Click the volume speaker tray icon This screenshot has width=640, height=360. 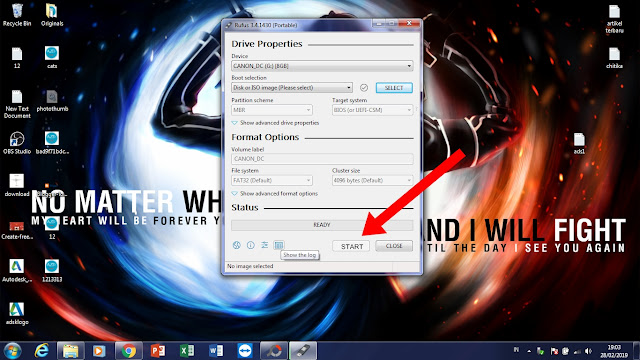click(x=588, y=351)
